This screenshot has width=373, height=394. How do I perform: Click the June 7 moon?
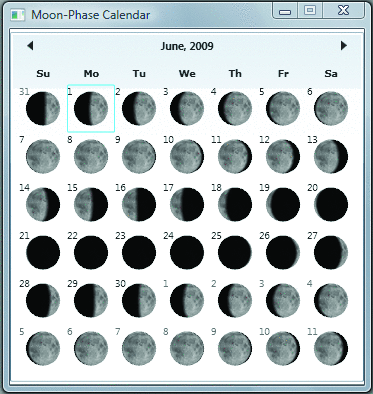43,156
